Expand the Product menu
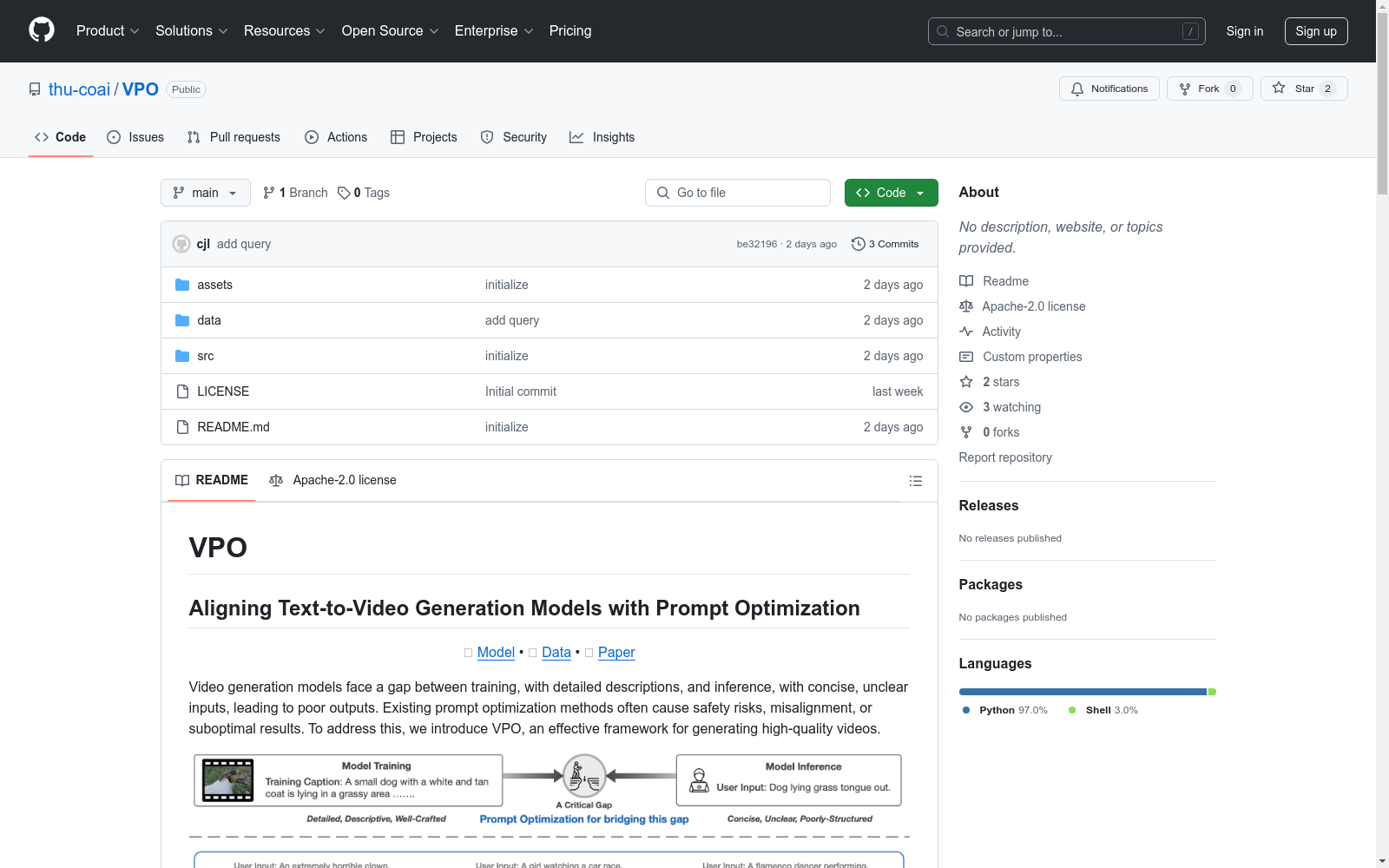The height and width of the screenshot is (868, 1389). 108,31
